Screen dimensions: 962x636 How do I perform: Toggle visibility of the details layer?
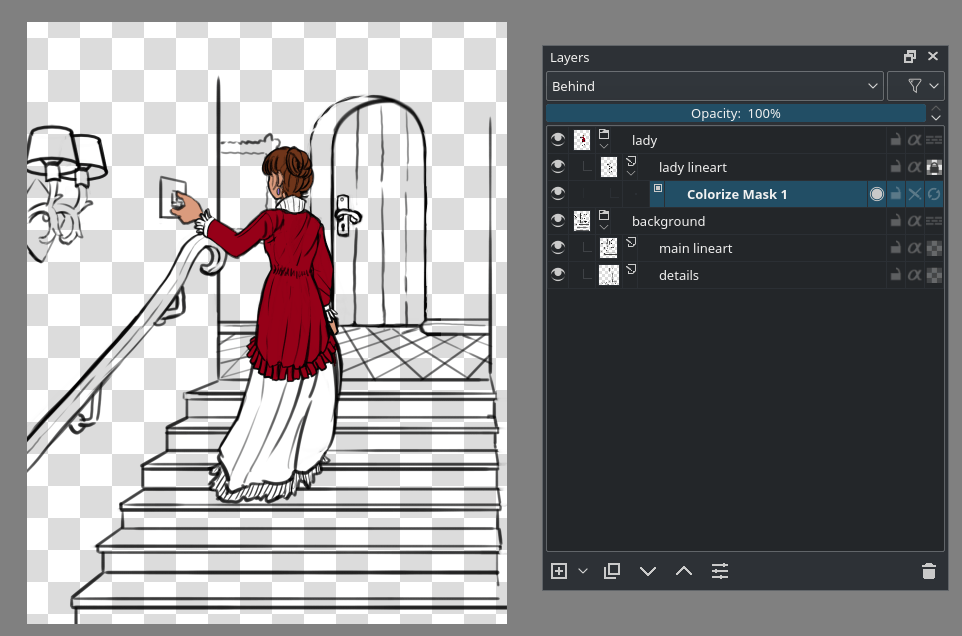point(558,274)
